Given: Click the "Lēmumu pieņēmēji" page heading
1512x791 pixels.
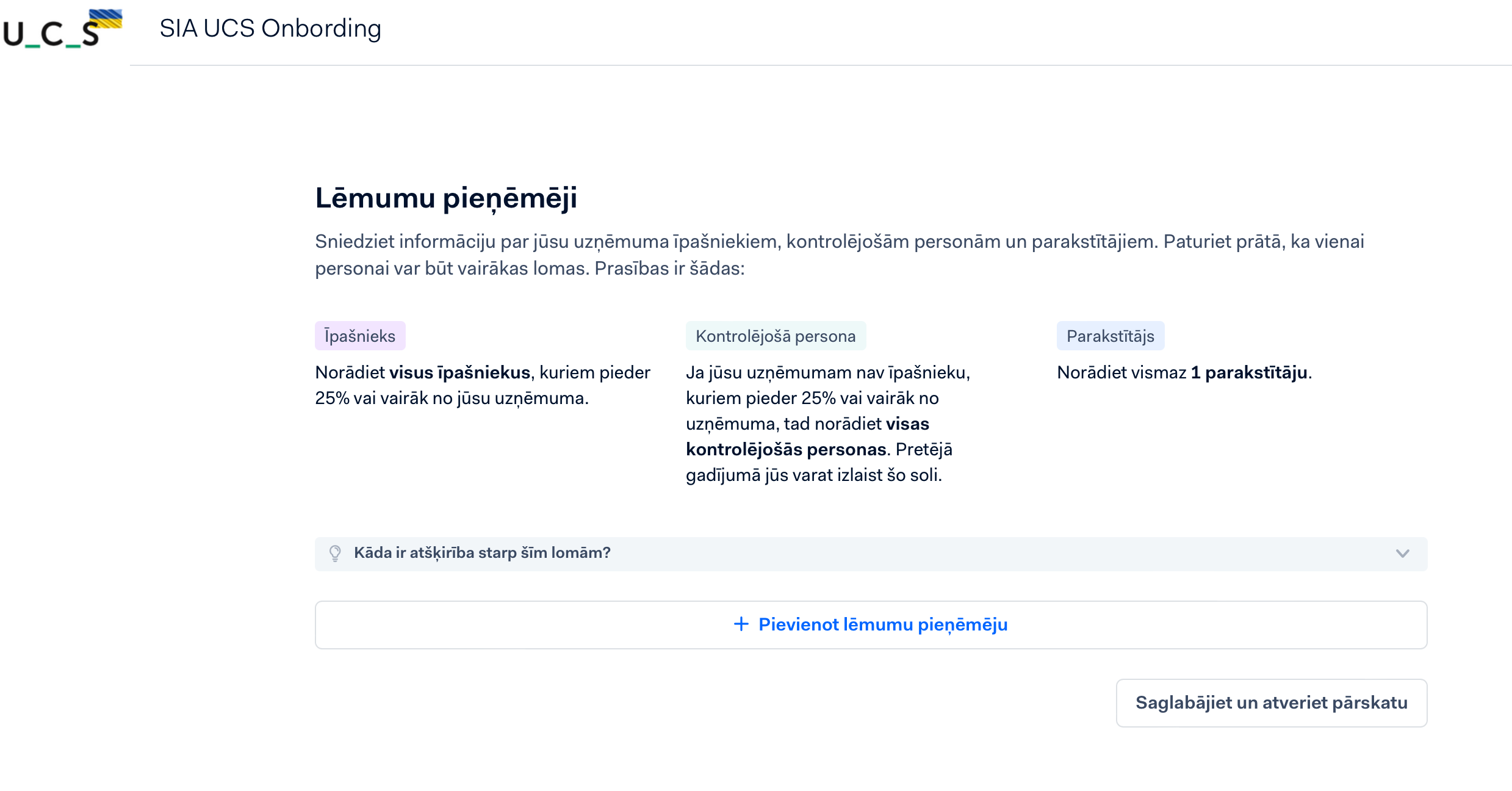Looking at the screenshot, I should point(446,198).
